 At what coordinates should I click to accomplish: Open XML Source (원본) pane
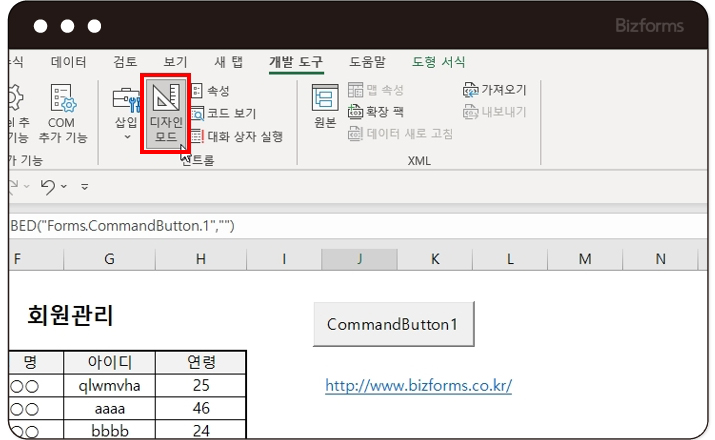coord(325,106)
